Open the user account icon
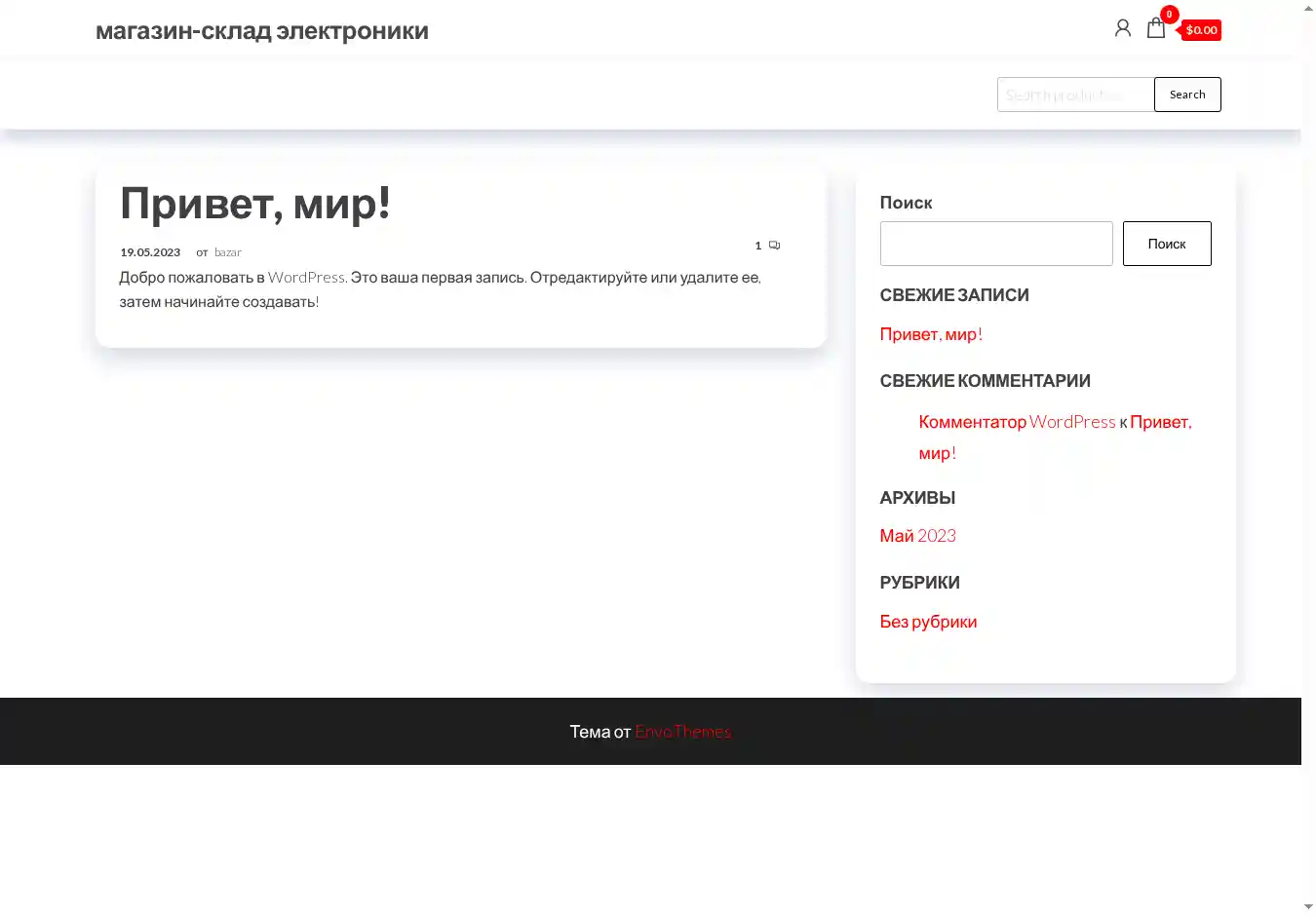This screenshot has height=916, width=1316. tap(1122, 28)
